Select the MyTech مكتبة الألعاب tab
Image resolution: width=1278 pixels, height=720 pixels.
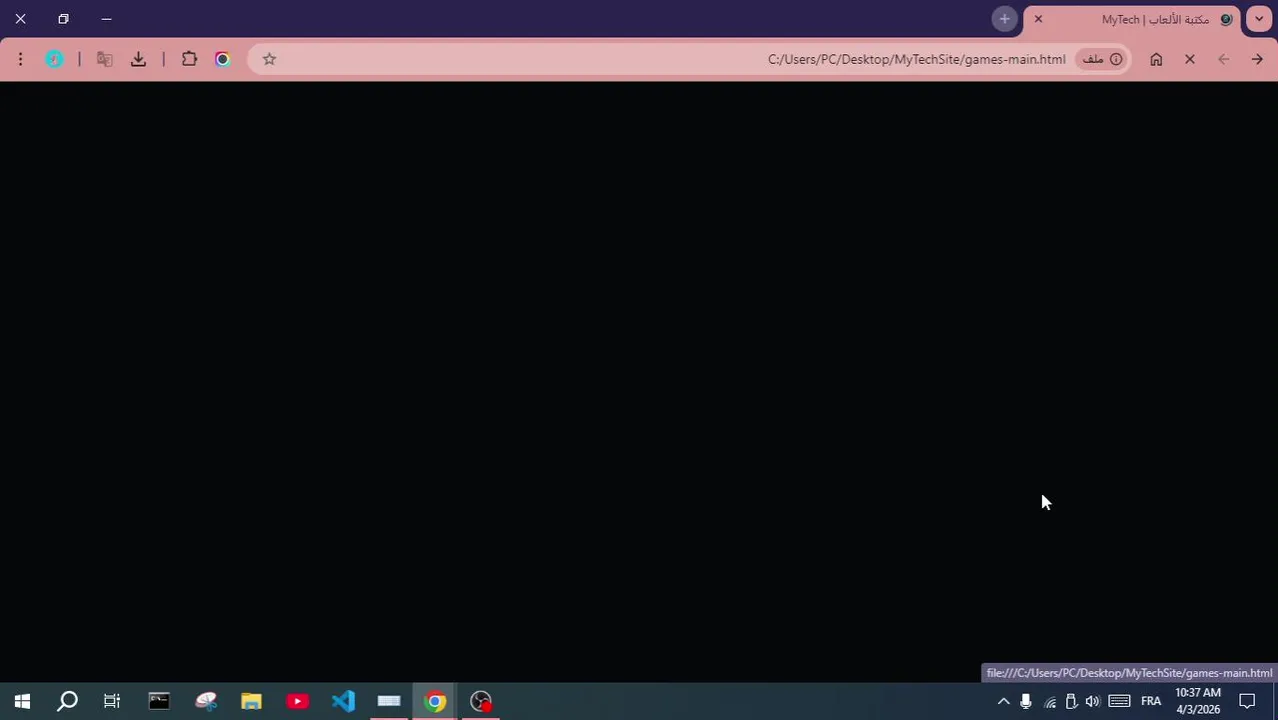(1132, 19)
